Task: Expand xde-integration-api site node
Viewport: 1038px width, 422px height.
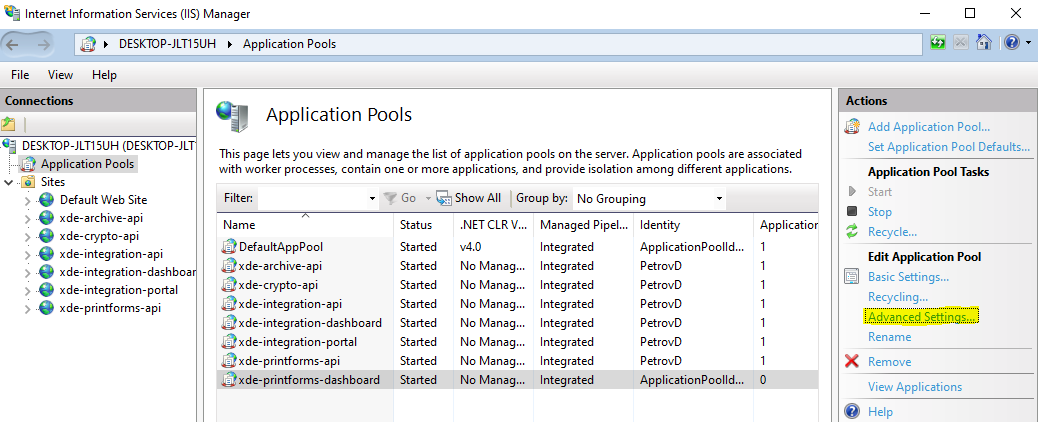Action: point(27,254)
